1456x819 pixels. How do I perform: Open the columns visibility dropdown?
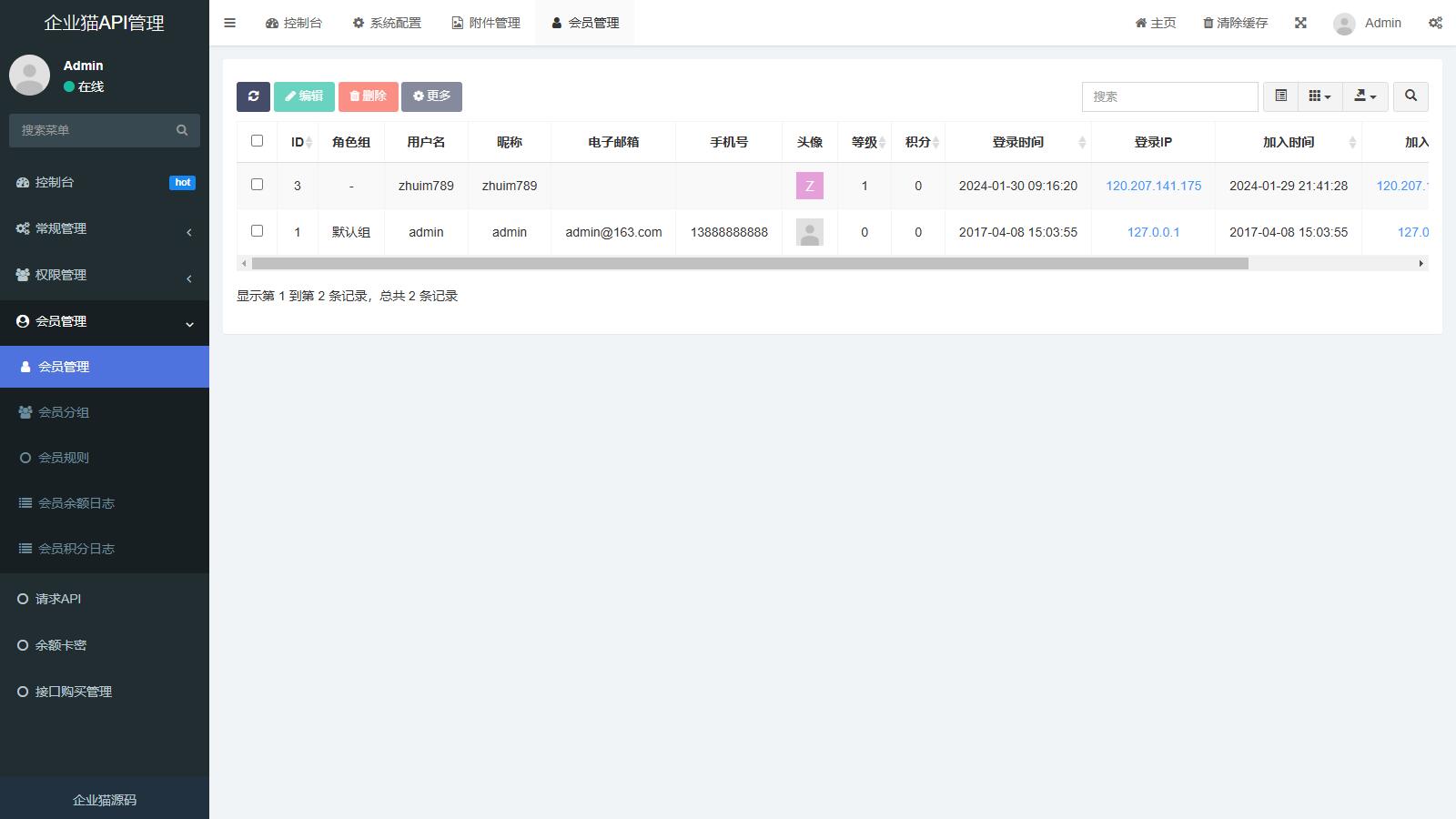click(x=1319, y=96)
